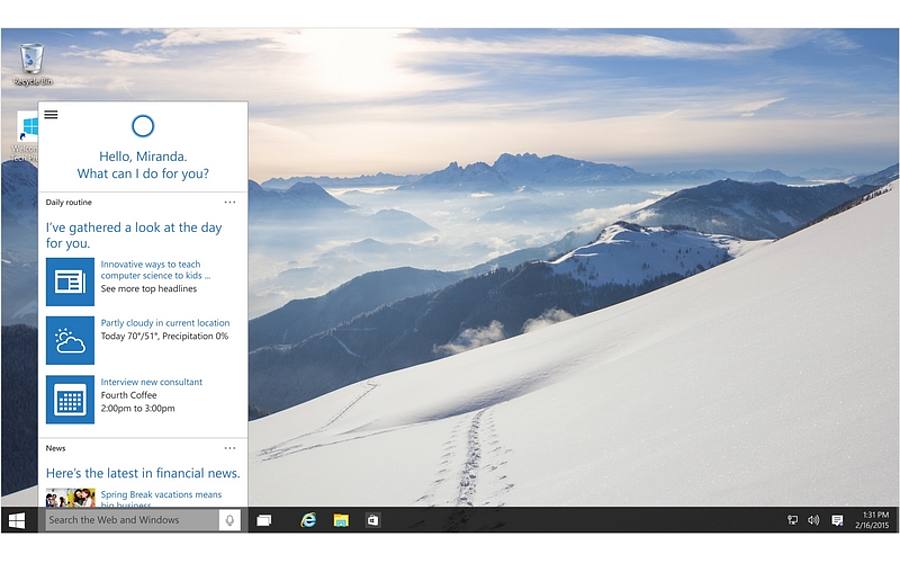
Task: Open Daily routine card options (three dots)
Action: click(x=230, y=202)
